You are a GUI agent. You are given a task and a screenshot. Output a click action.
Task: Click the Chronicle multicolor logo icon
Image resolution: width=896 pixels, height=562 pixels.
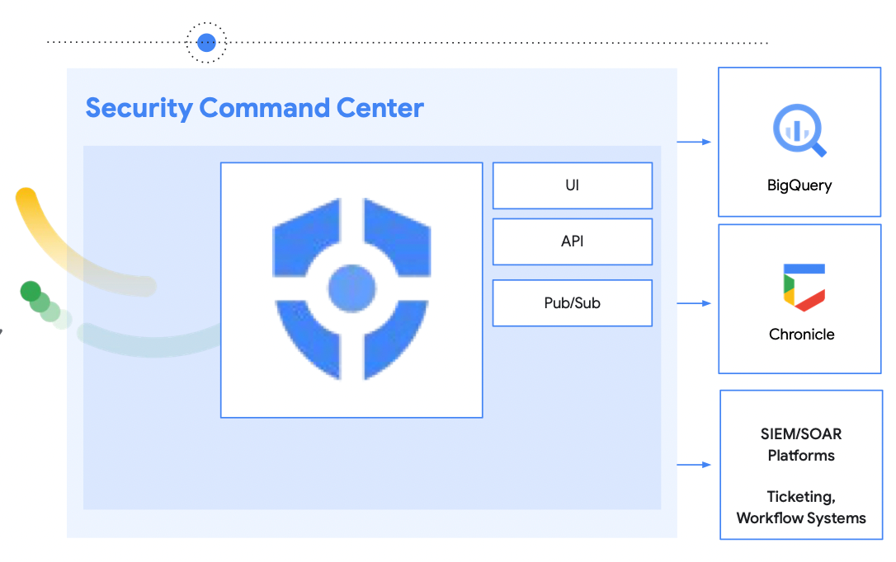803,287
